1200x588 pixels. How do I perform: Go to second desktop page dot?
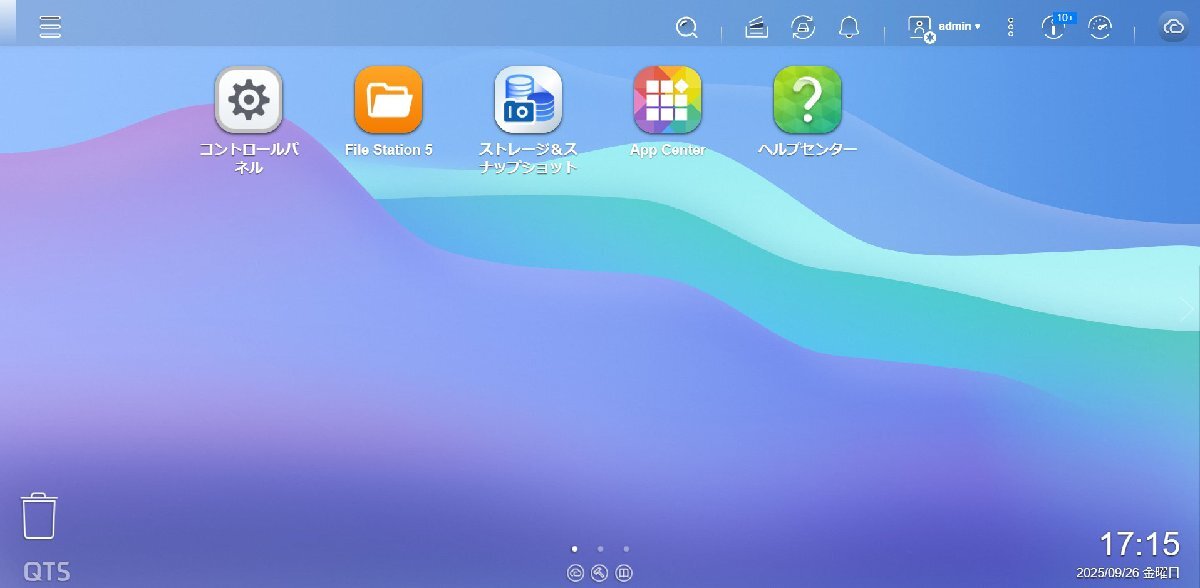600,548
